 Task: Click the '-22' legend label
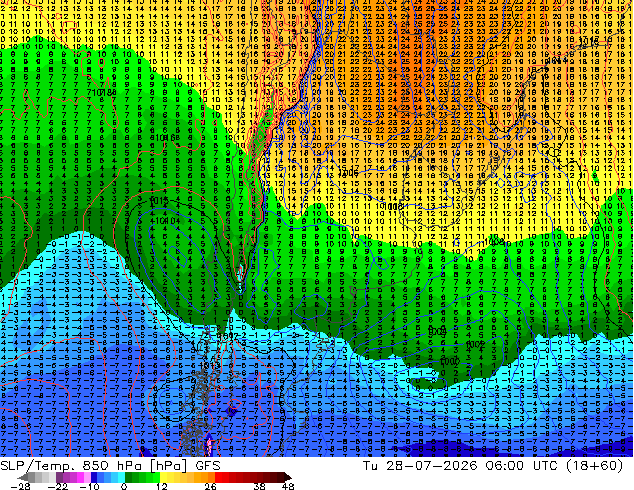pos(57,486)
